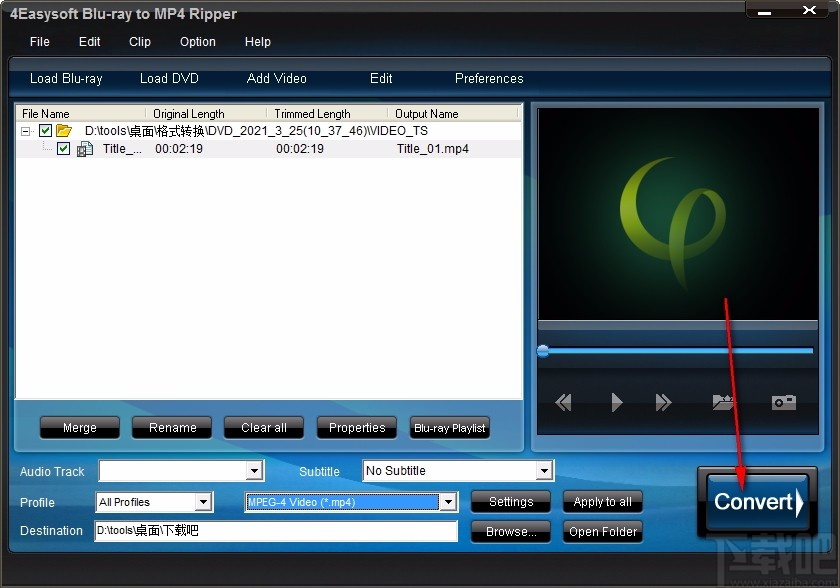Open the Clip menu
Image resolution: width=840 pixels, height=588 pixels.
[x=139, y=42]
